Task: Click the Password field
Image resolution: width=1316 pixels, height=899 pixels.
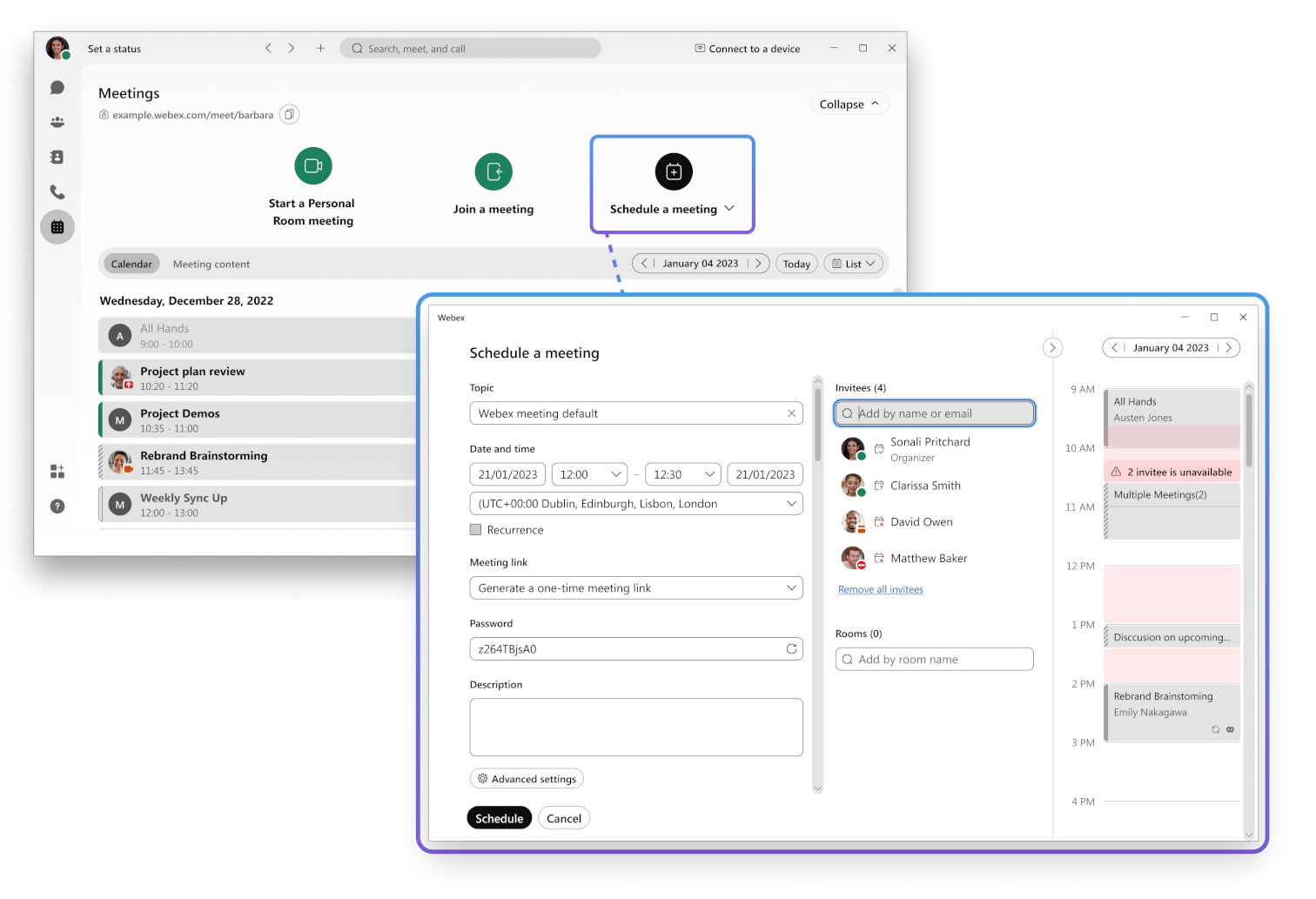Action: click(636, 649)
